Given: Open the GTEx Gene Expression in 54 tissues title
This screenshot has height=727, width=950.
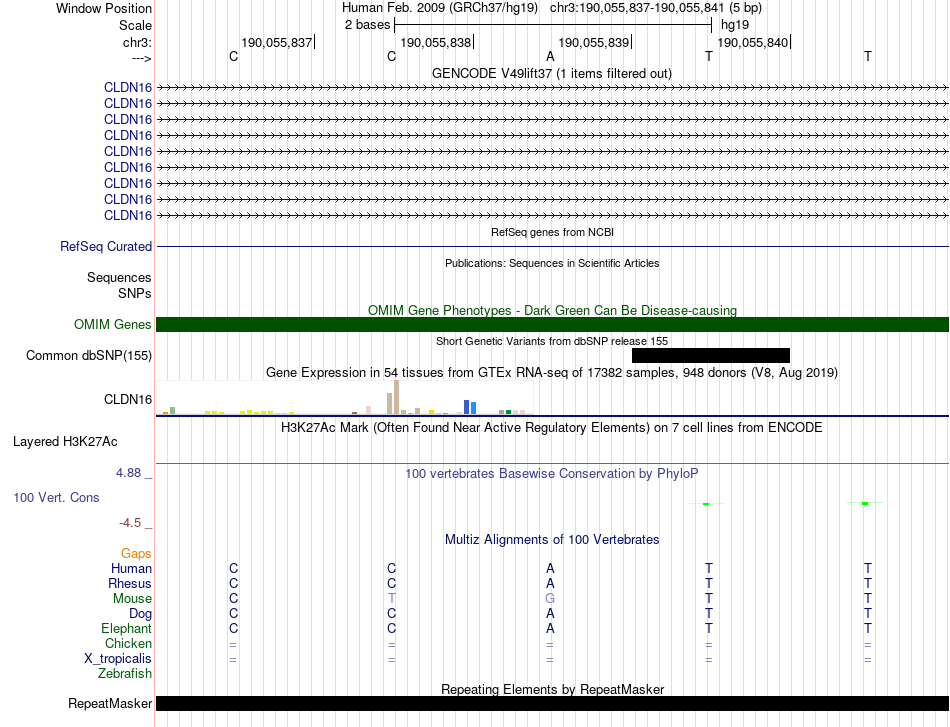Looking at the screenshot, I should point(552,373).
